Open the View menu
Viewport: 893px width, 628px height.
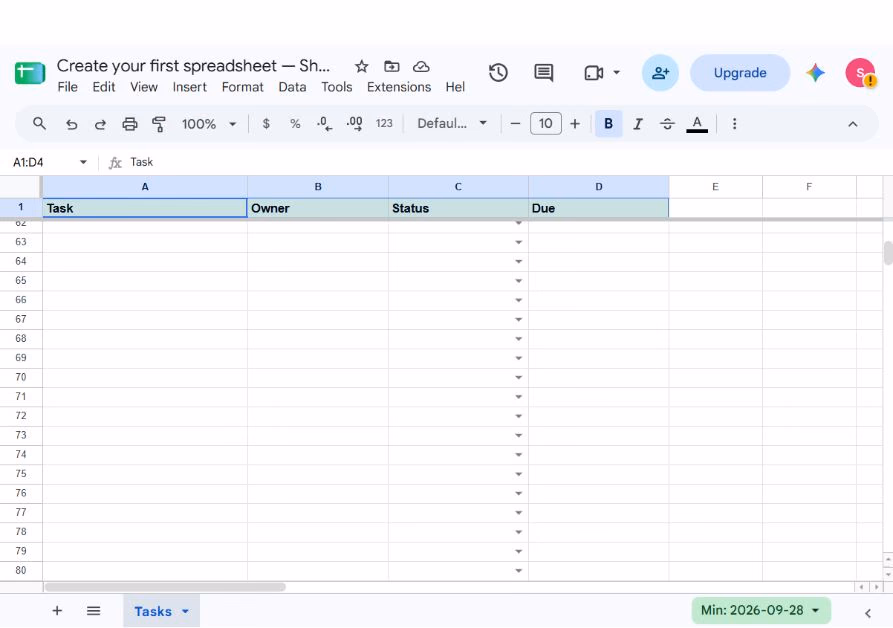pos(144,87)
